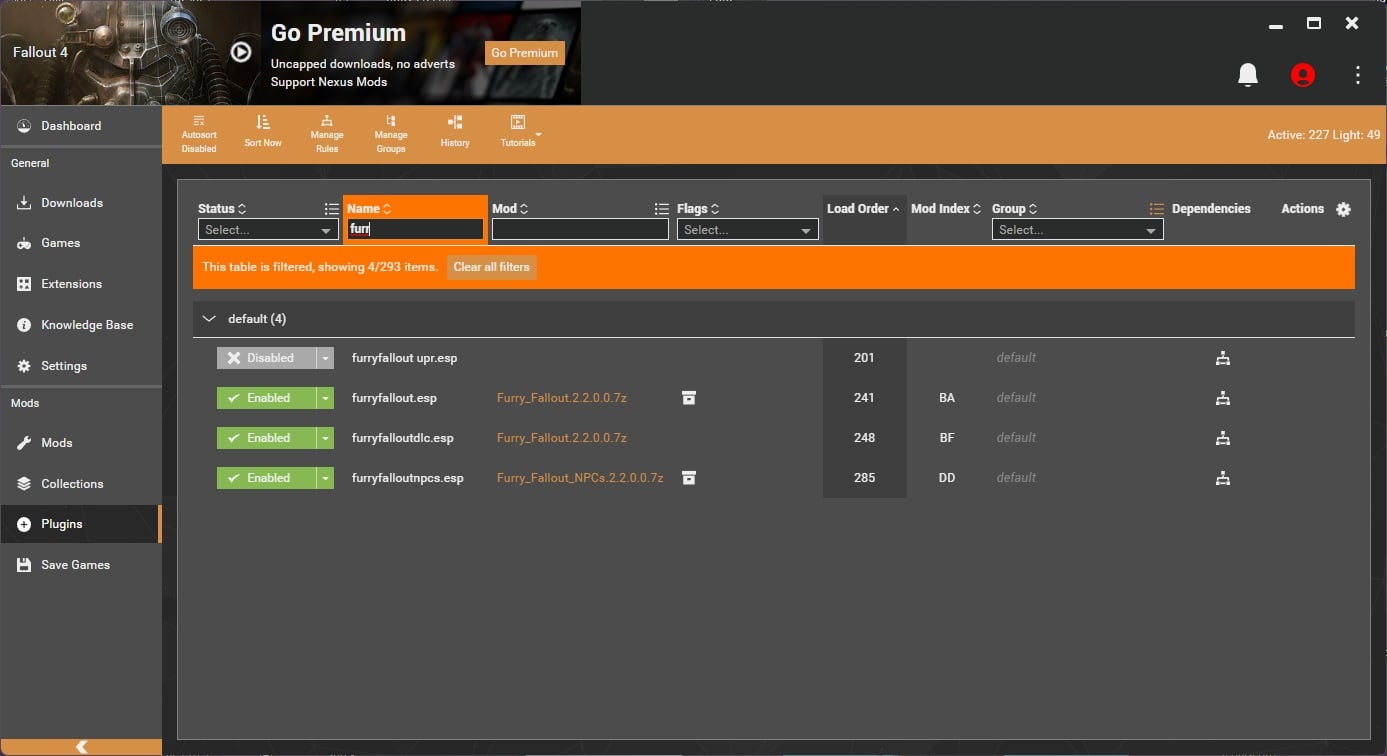The height and width of the screenshot is (756, 1387).
Task: Open Manage Rules from the toolbar
Action: coord(327,134)
